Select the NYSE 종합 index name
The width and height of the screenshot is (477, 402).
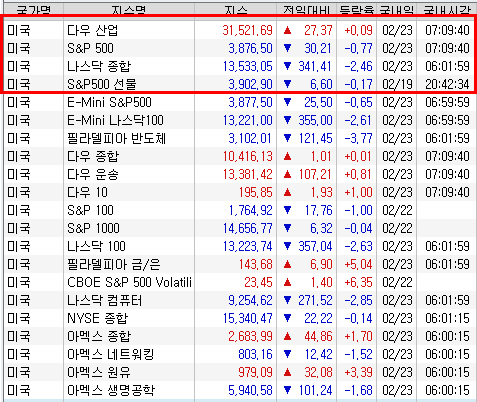pyautogui.click(x=97, y=318)
